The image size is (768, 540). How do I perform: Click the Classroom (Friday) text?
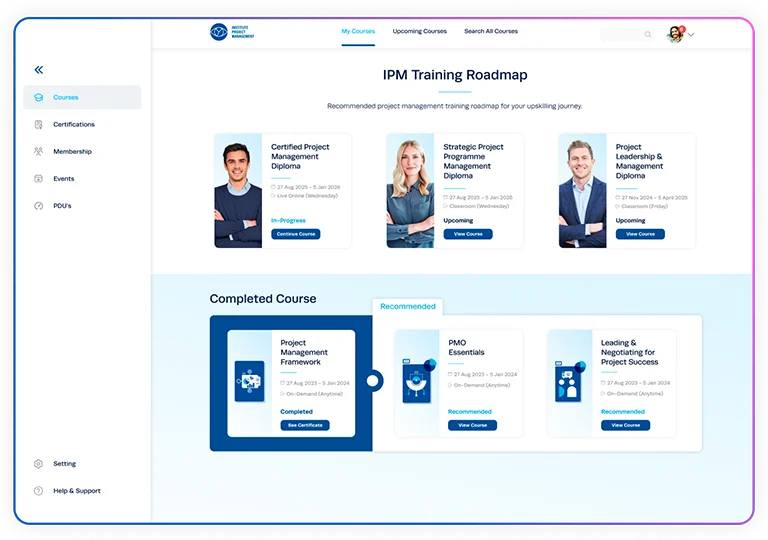645,206
